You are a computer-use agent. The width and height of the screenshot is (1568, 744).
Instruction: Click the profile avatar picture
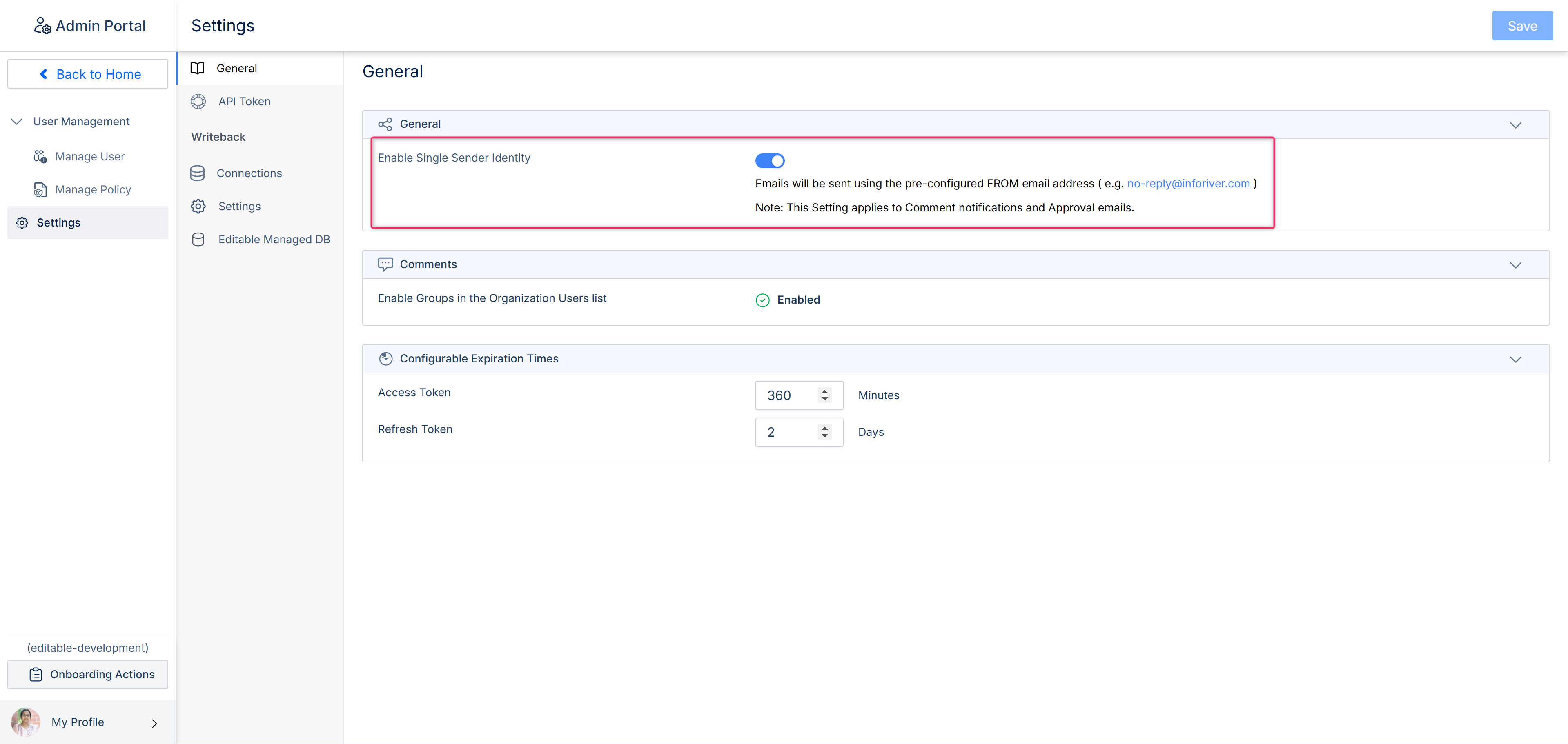(25, 722)
